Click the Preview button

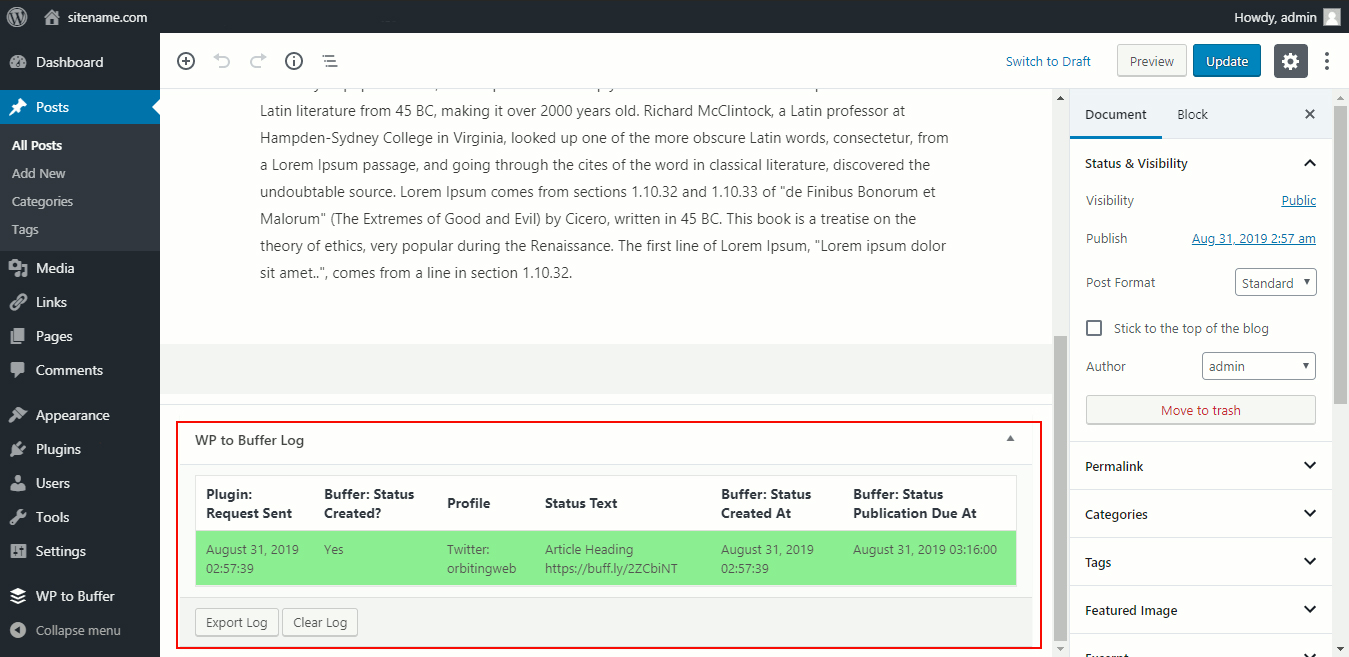point(1152,61)
